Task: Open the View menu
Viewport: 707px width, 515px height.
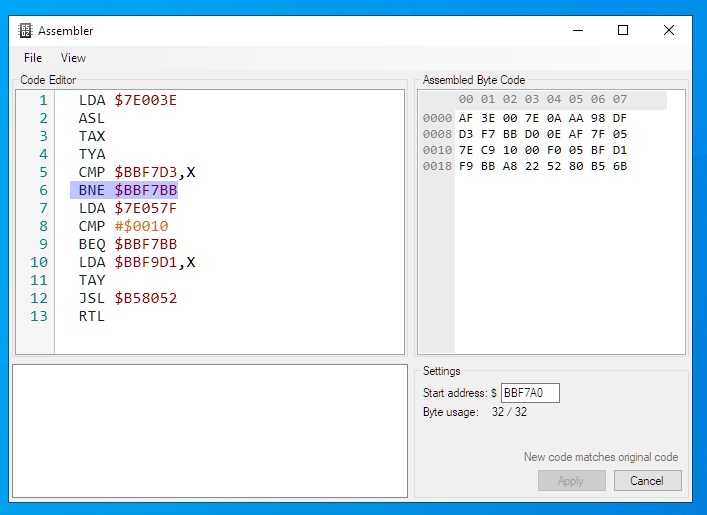Action: point(73,58)
